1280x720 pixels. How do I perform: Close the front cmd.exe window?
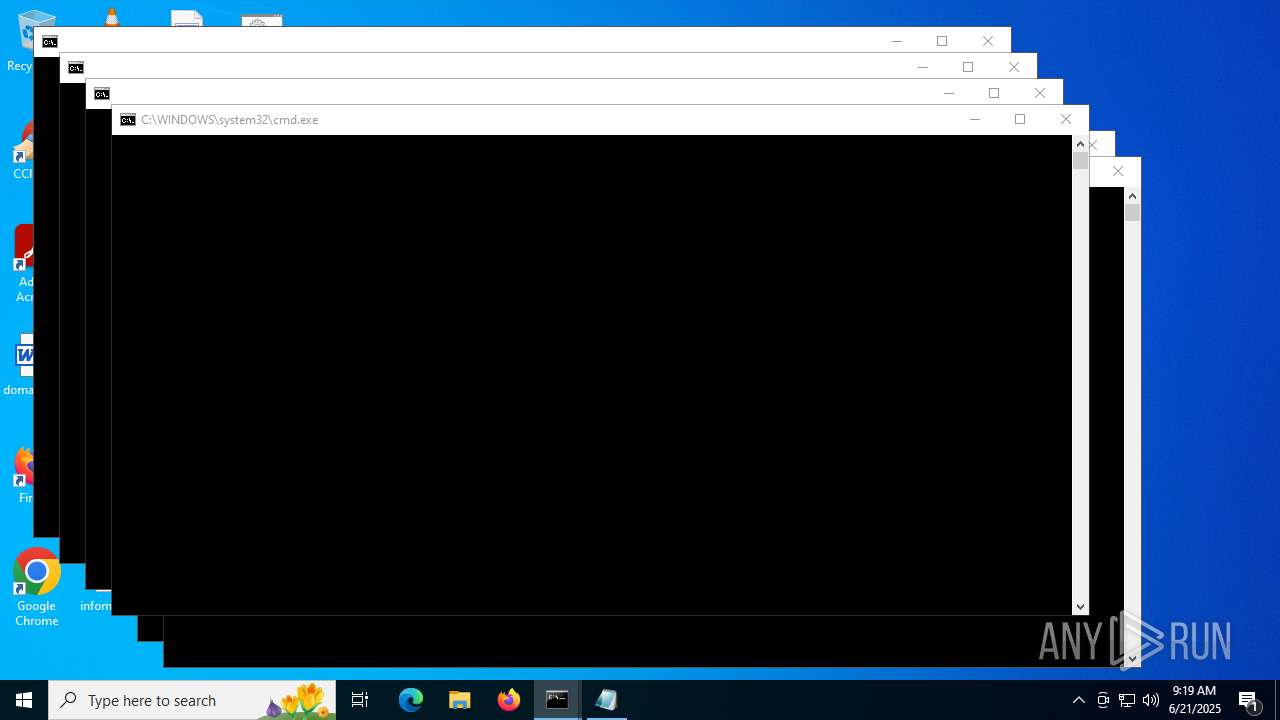click(1066, 120)
